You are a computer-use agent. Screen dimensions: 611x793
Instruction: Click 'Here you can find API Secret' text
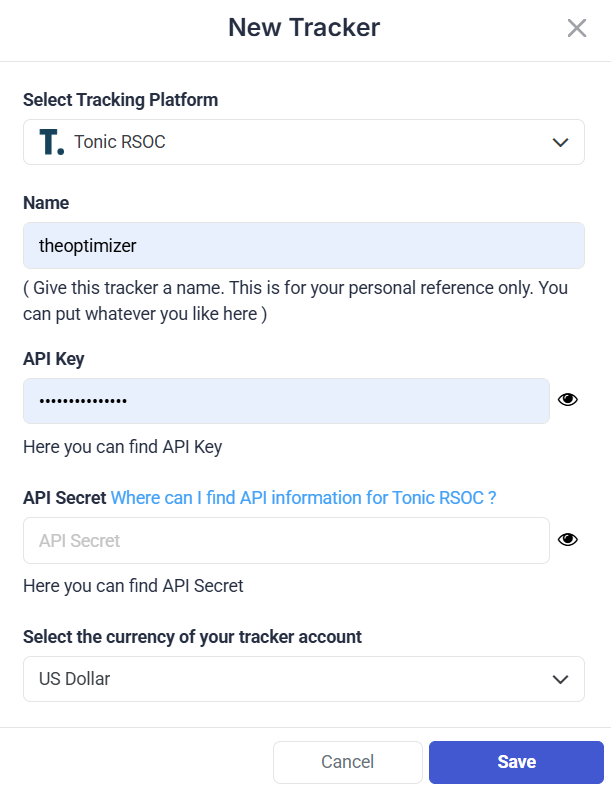[133, 586]
